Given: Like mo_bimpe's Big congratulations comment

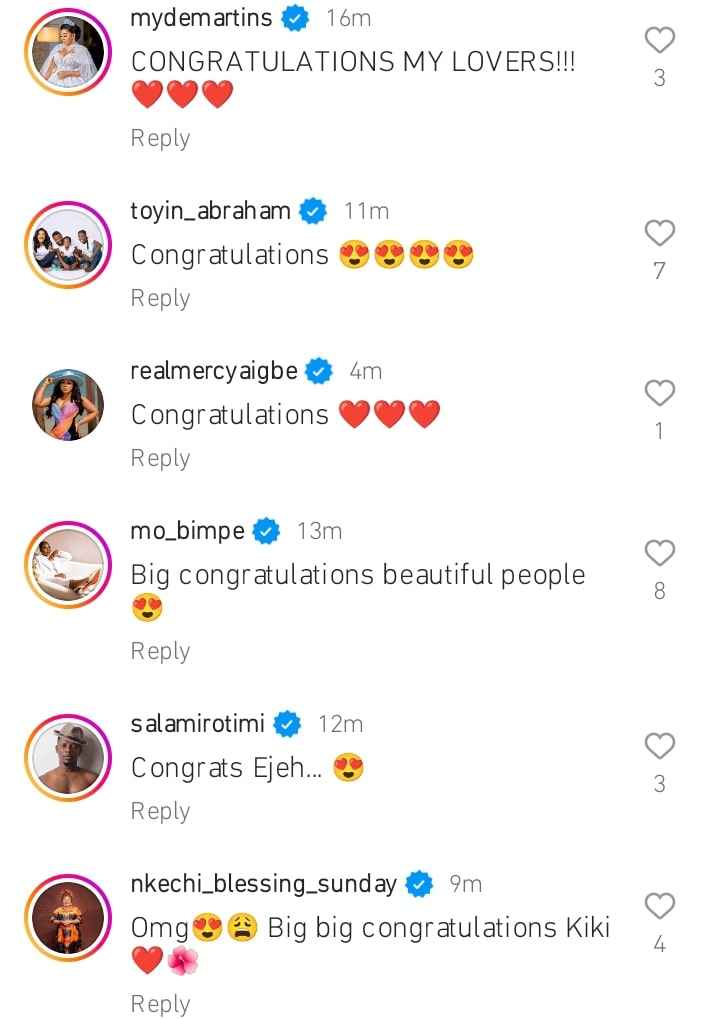Looking at the screenshot, I should pyautogui.click(x=660, y=553).
